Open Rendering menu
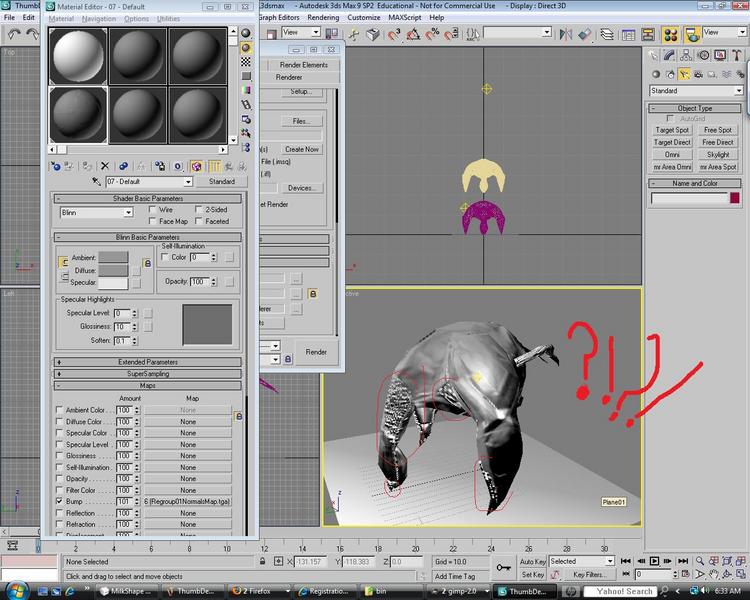 (x=323, y=17)
